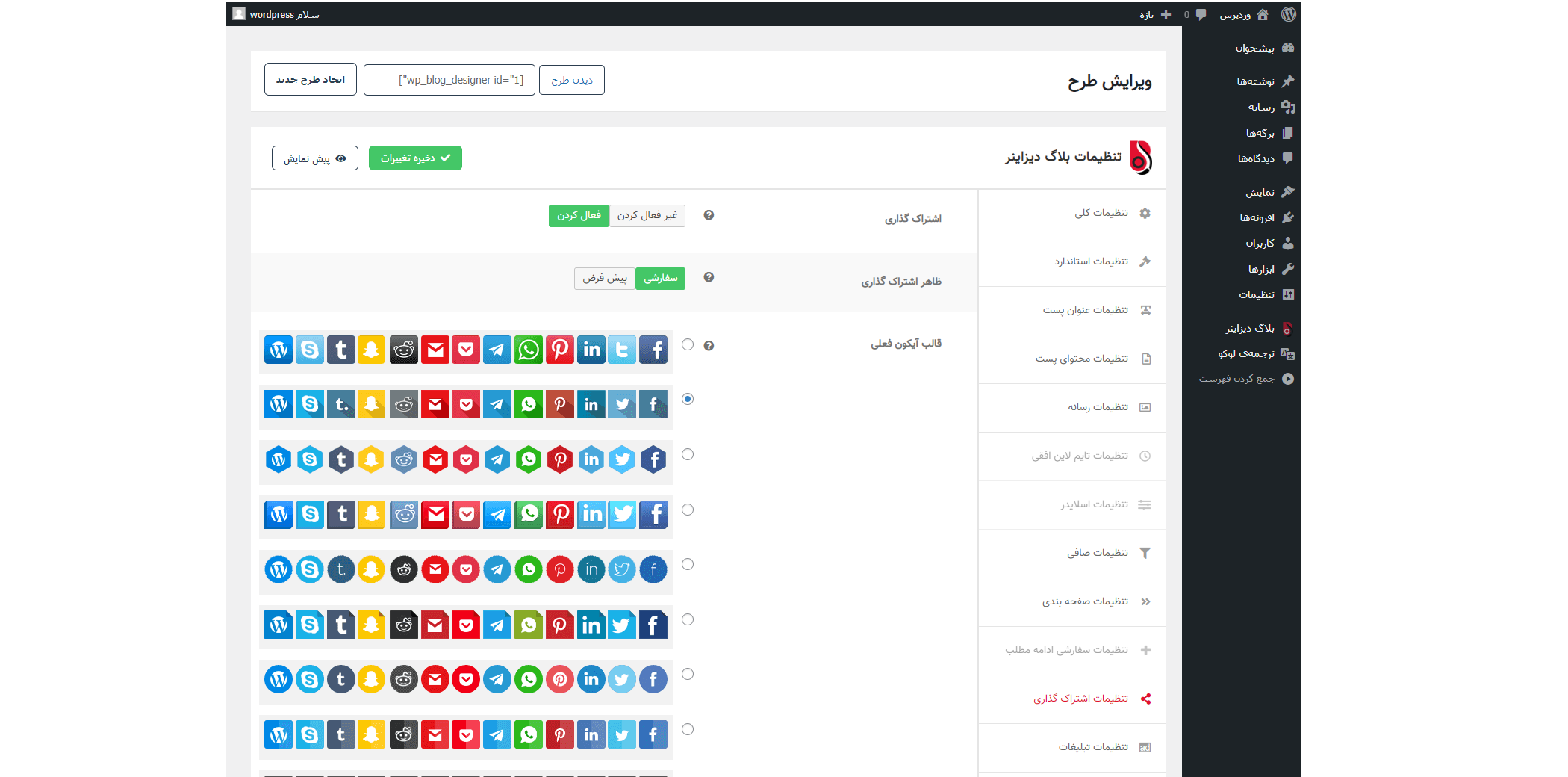Open ترجمه‌ی لوکو sidebar menu
1568x777 pixels.
coord(1242,353)
